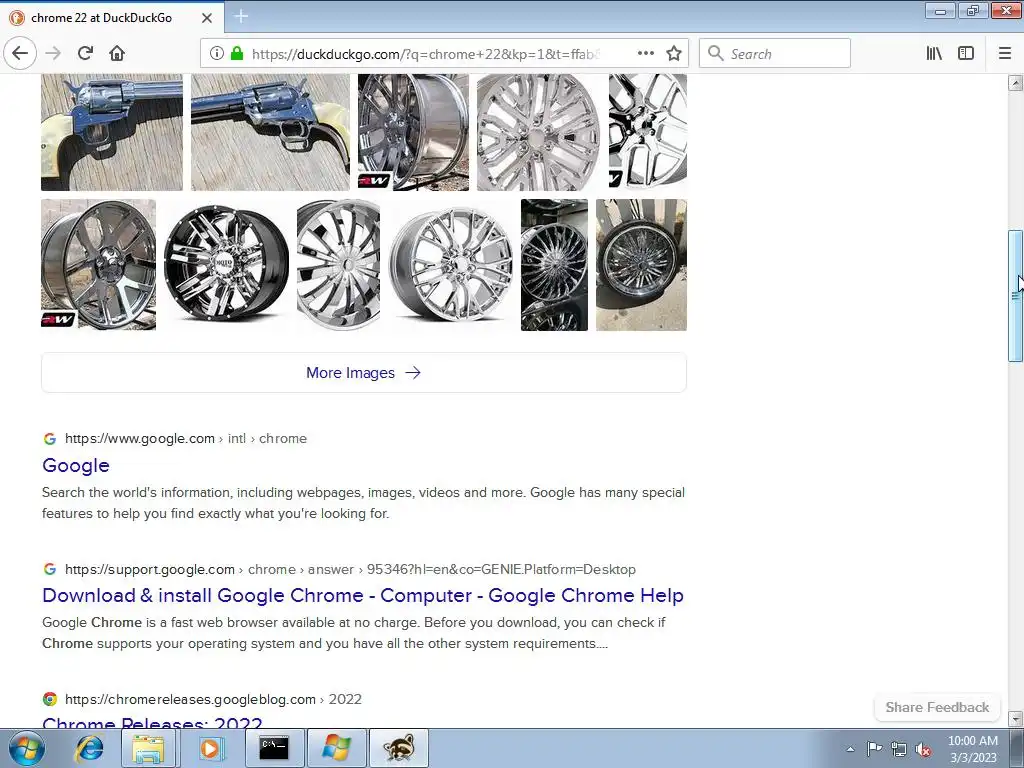Open Download & install Google Chrome link

click(x=362, y=596)
